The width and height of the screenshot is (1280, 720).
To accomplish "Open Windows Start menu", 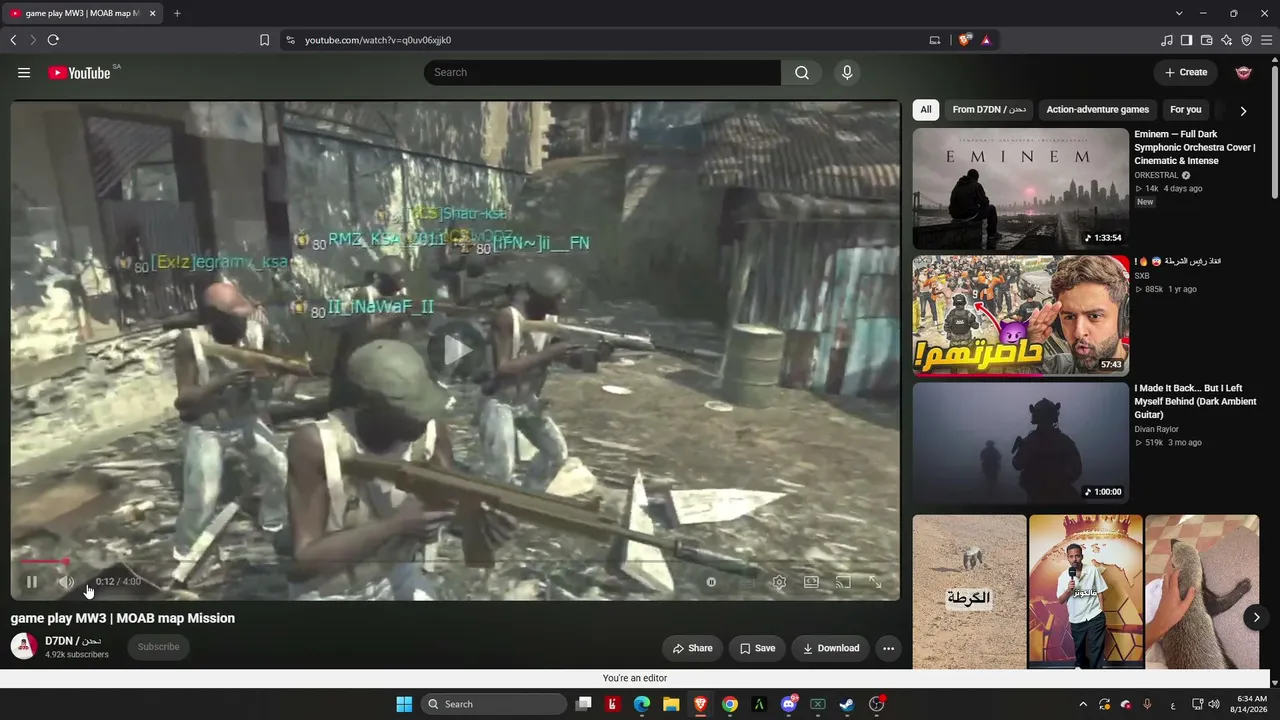I will click(x=404, y=704).
